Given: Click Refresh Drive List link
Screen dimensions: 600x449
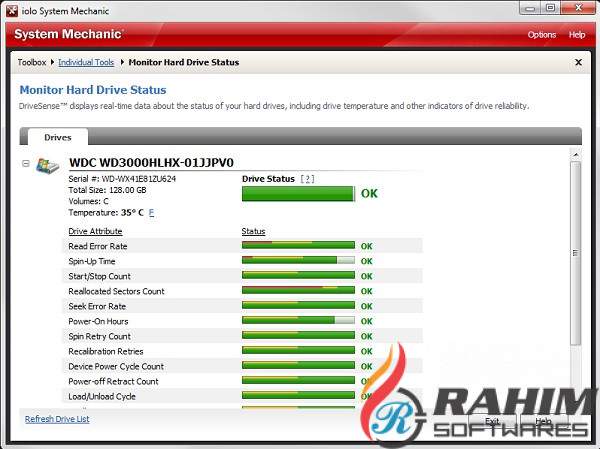Looking at the screenshot, I should (x=57, y=419).
